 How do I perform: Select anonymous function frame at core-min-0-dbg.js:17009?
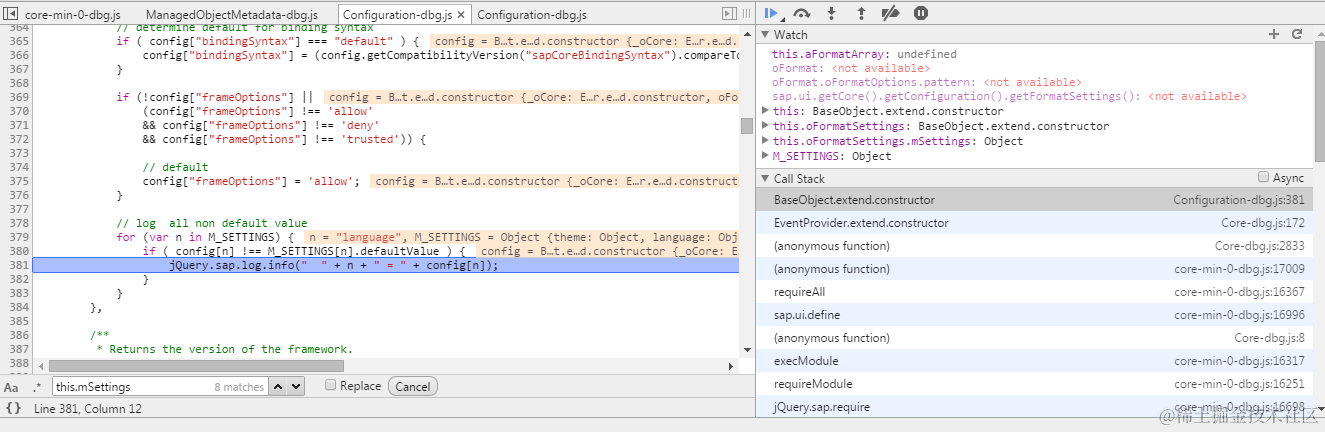coord(1034,269)
